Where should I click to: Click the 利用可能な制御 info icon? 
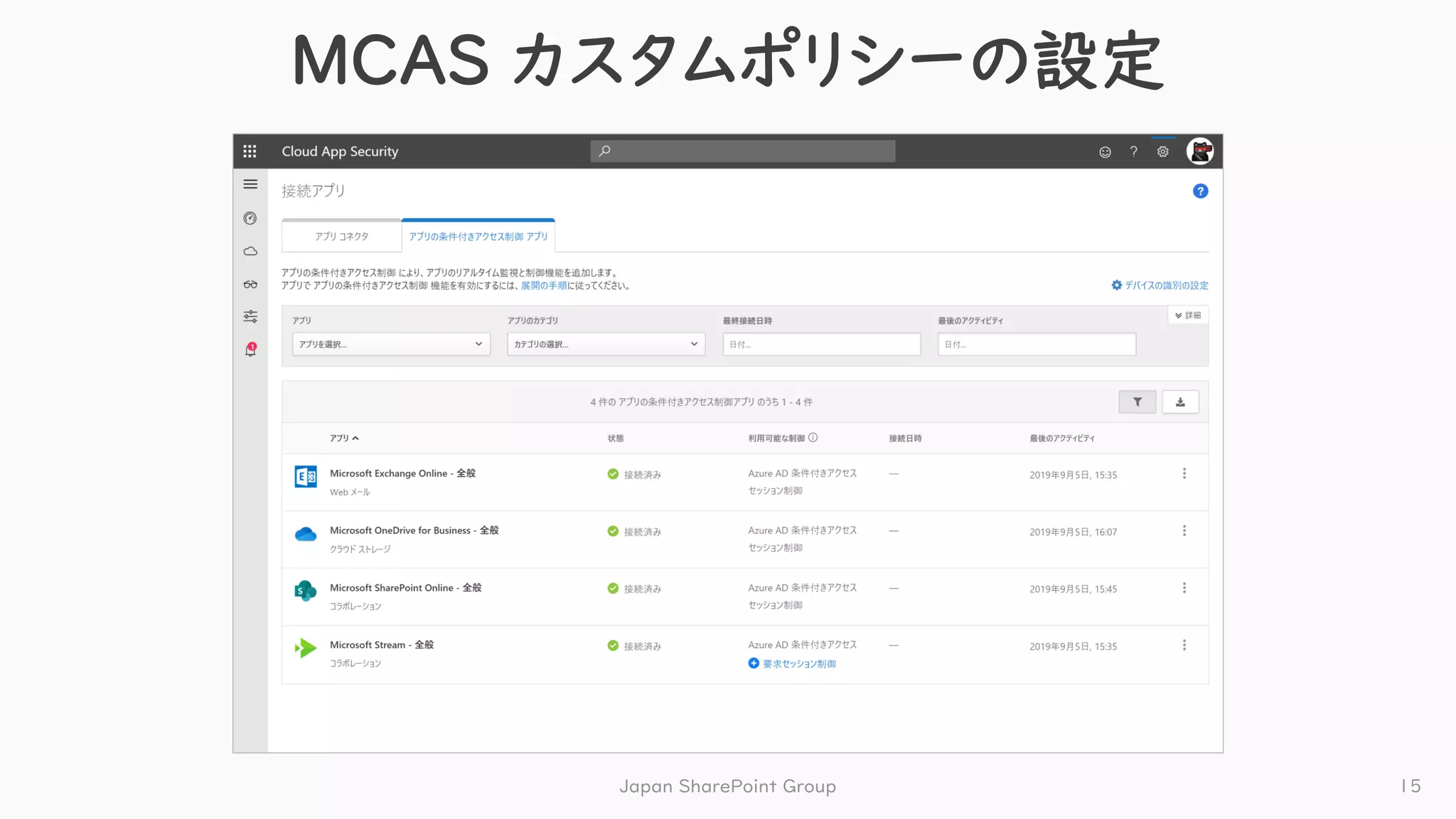click(813, 438)
